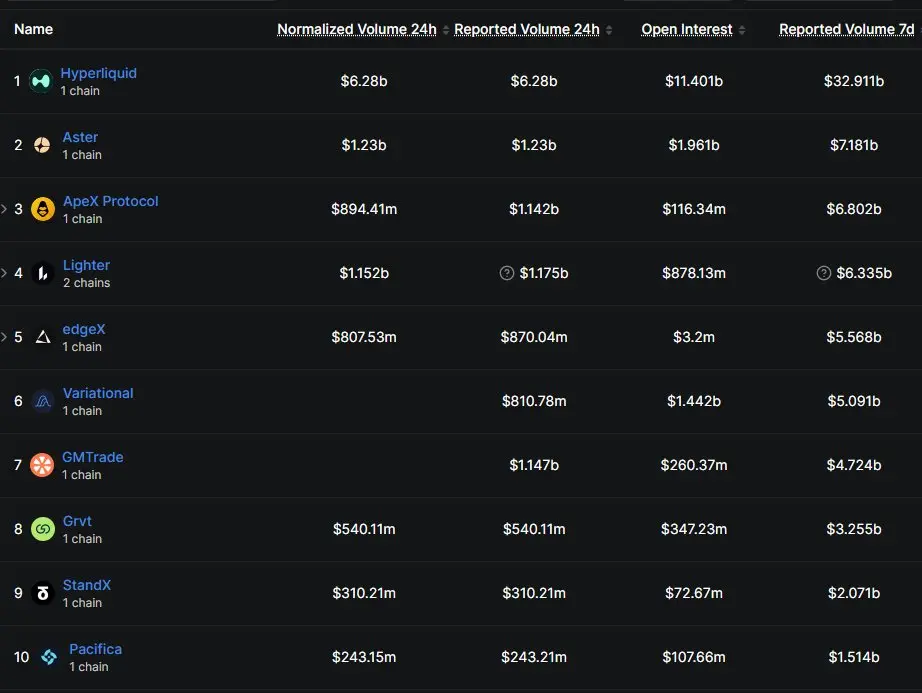Select ApeX's $894.41m normalized volume
Image resolution: width=922 pixels, height=693 pixels.
click(364, 209)
